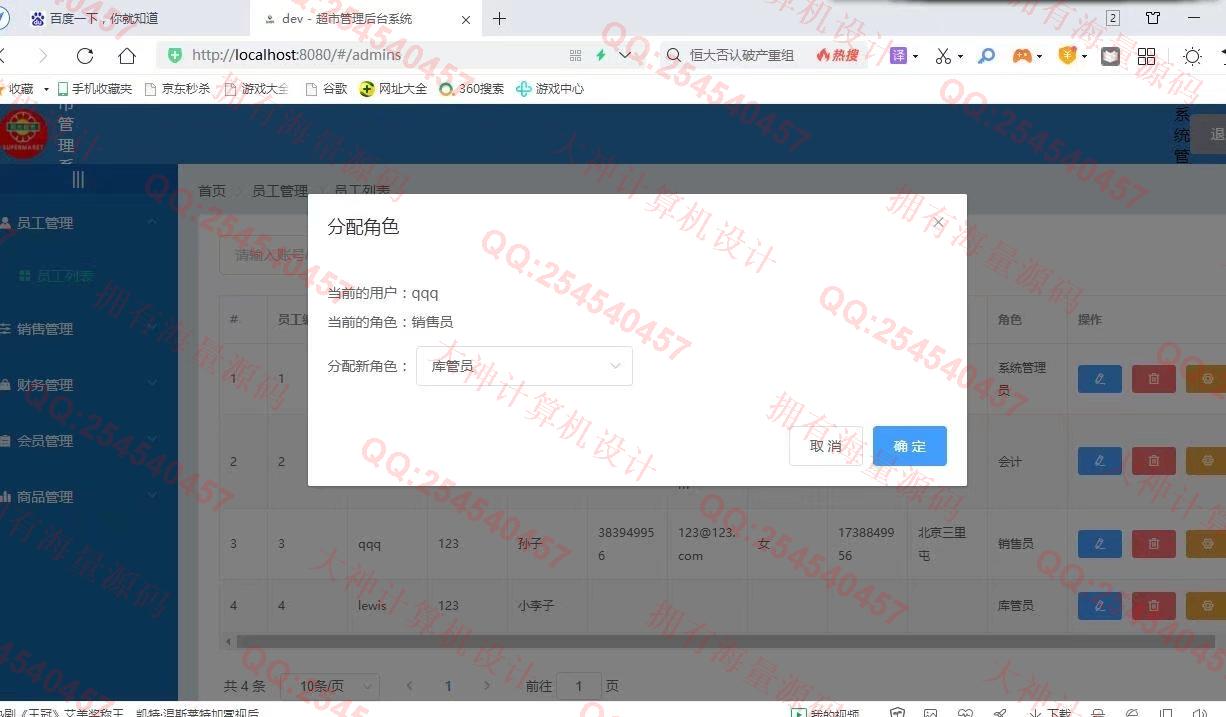
Task: Collapse the sidebar with the ||| toggle
Action: 78,179
